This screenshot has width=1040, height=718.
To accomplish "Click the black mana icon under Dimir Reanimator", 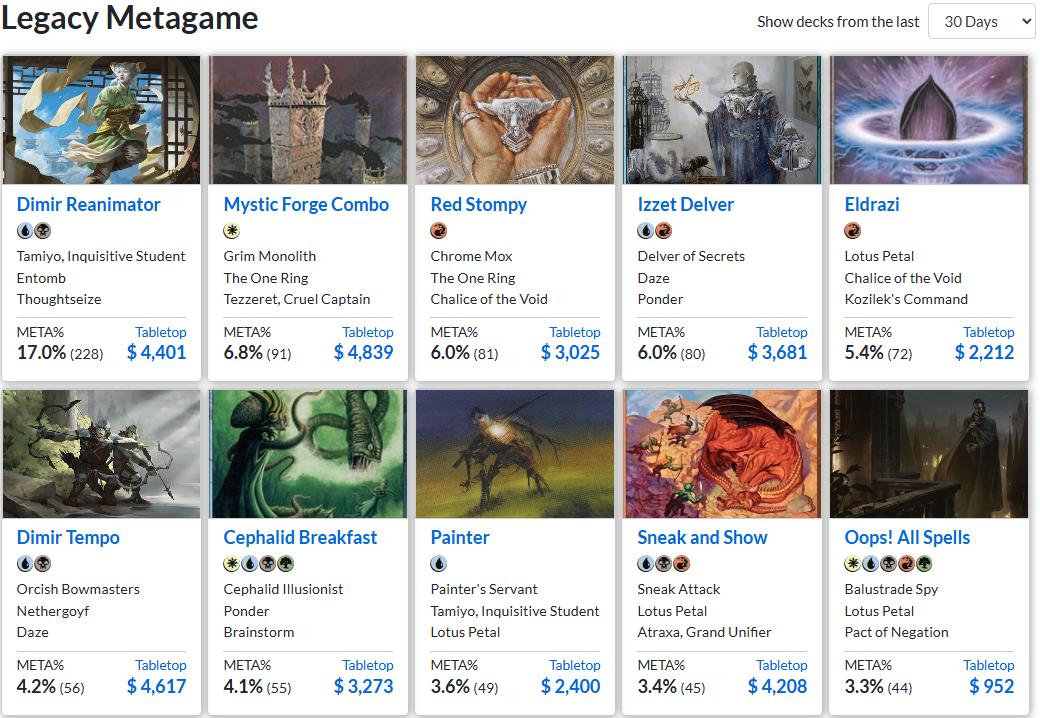I will point(41,231).
